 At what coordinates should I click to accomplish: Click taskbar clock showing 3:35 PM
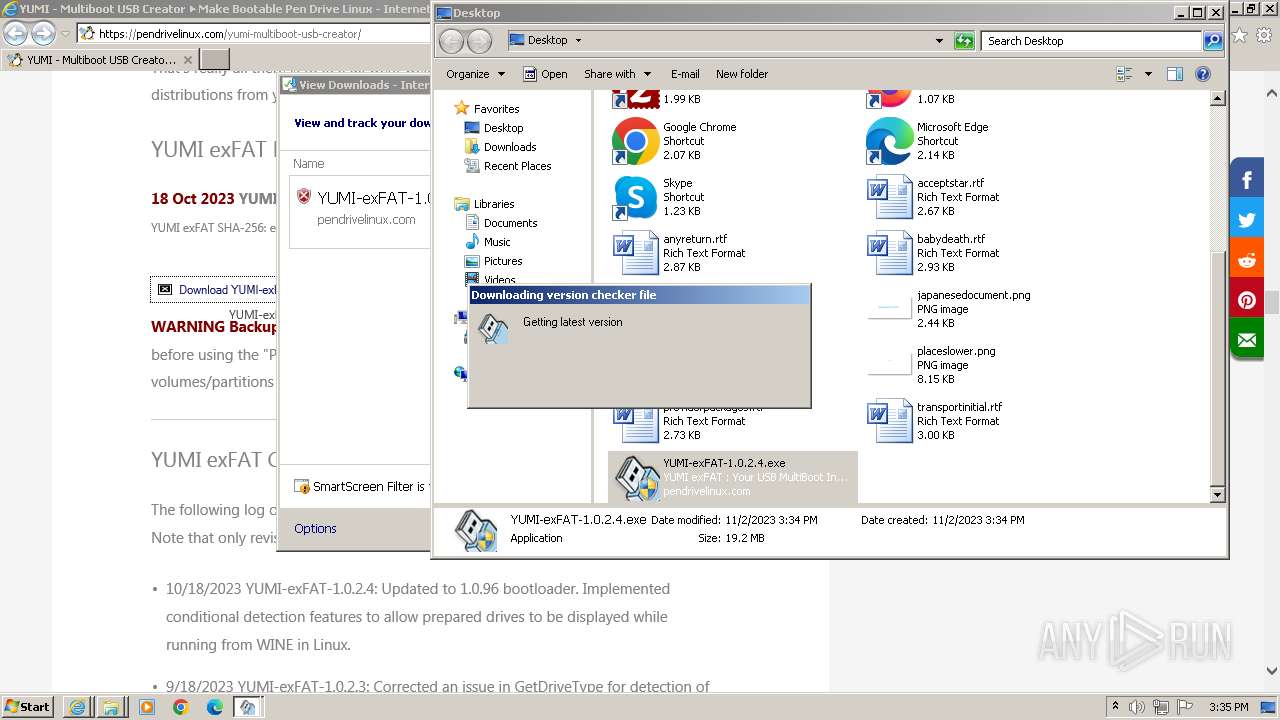pyautogui.click(x=1229, y=707)
